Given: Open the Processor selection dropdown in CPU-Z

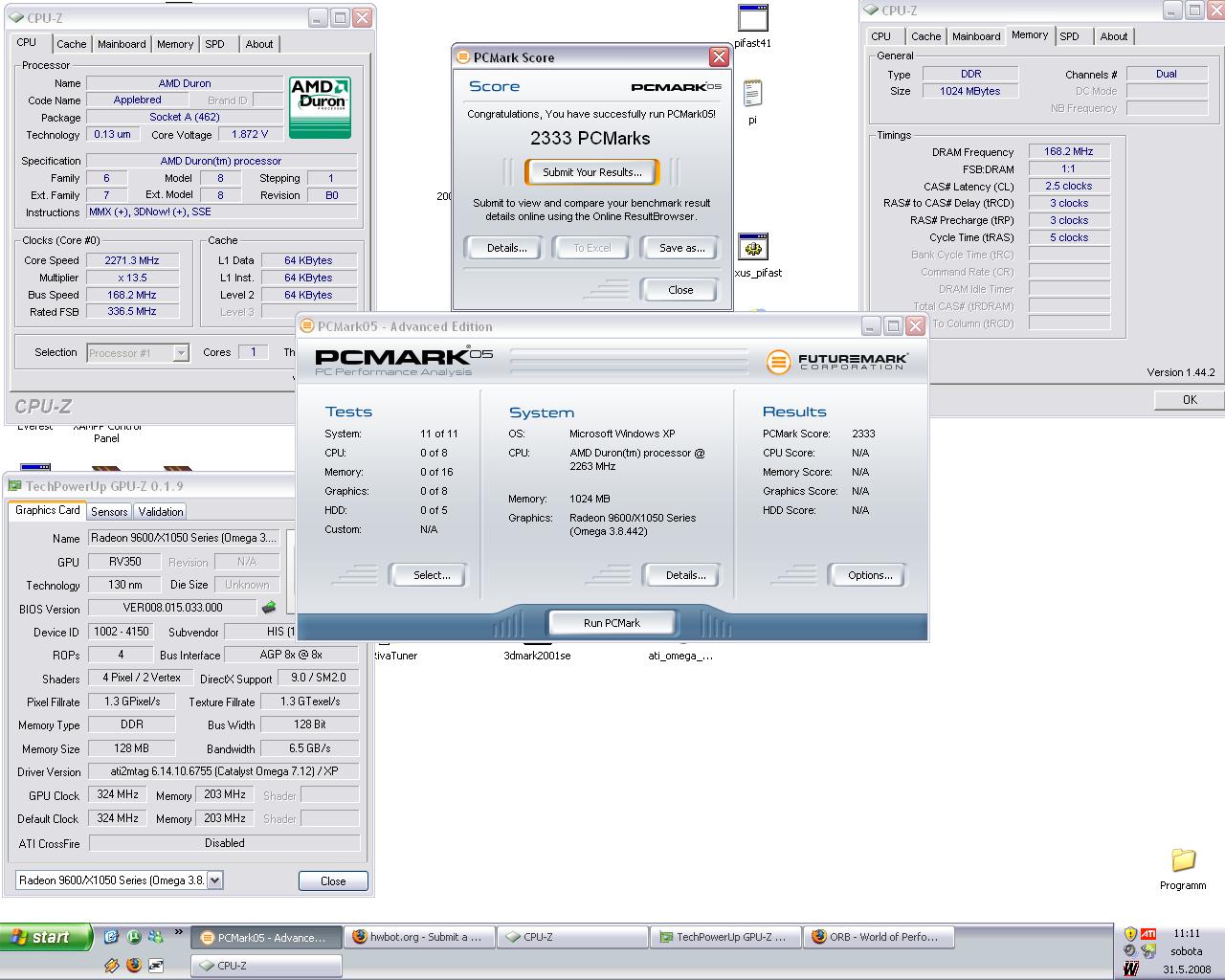Looking at the screenshot, I should coord(181,353).
